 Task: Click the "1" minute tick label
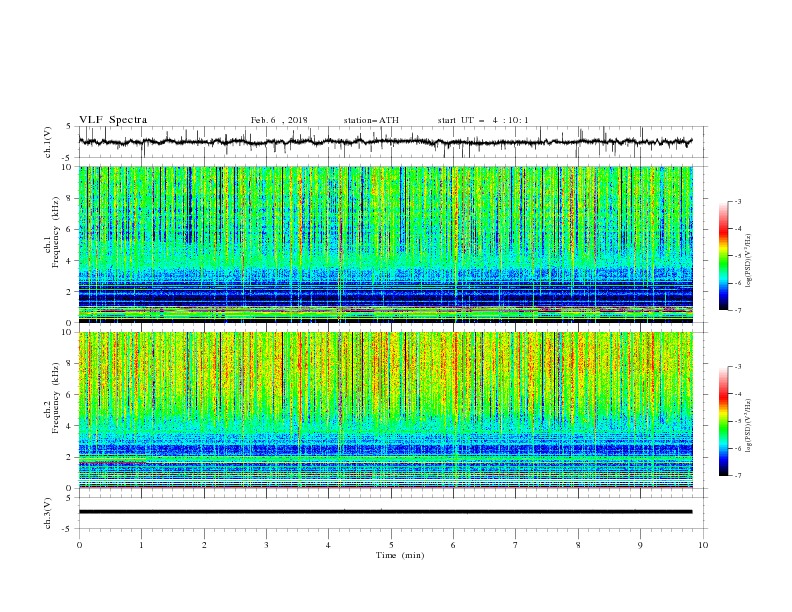(141, 545)
